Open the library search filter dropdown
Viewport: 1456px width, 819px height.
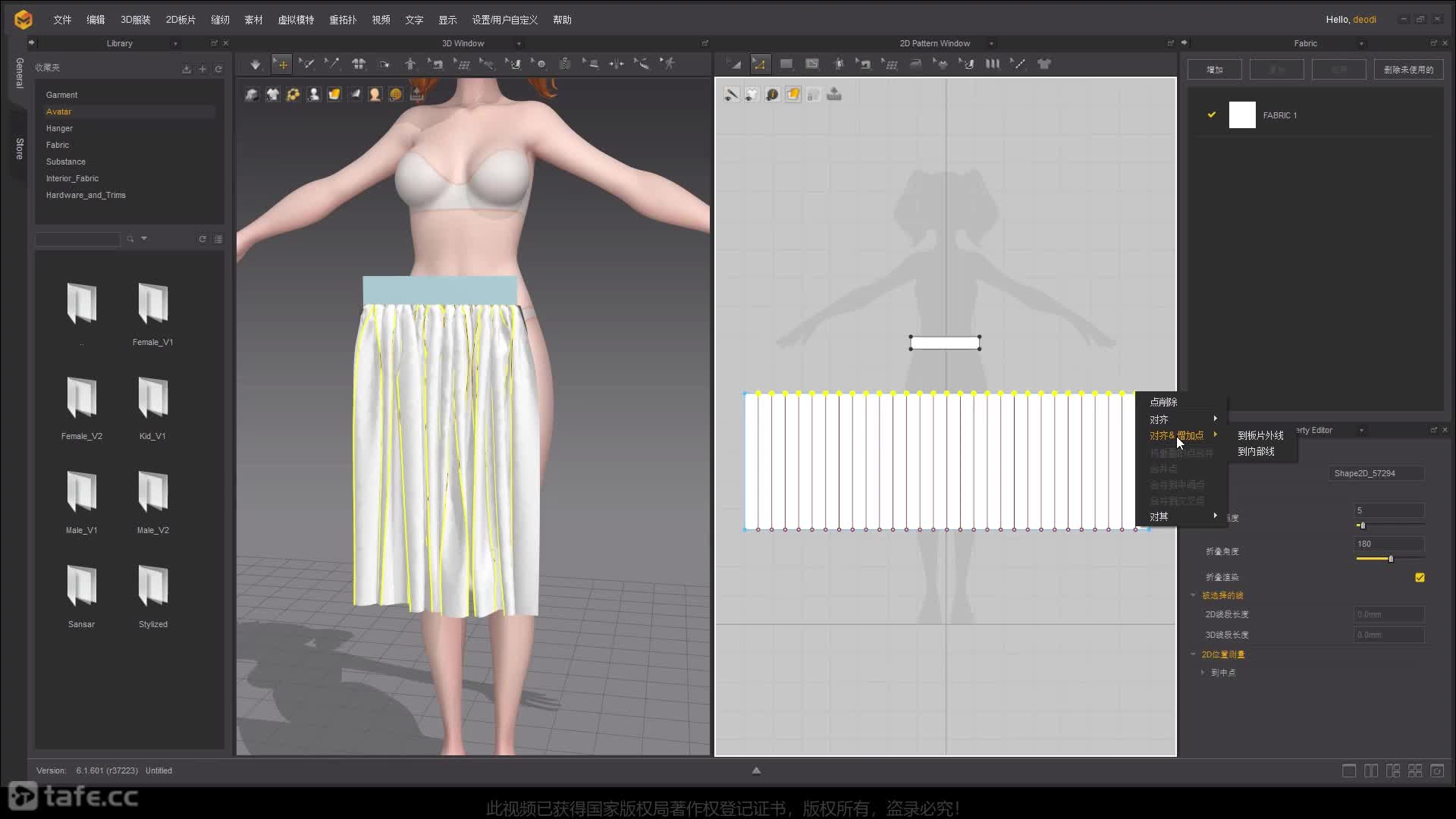pyautogui.click(x=144, y=239)
